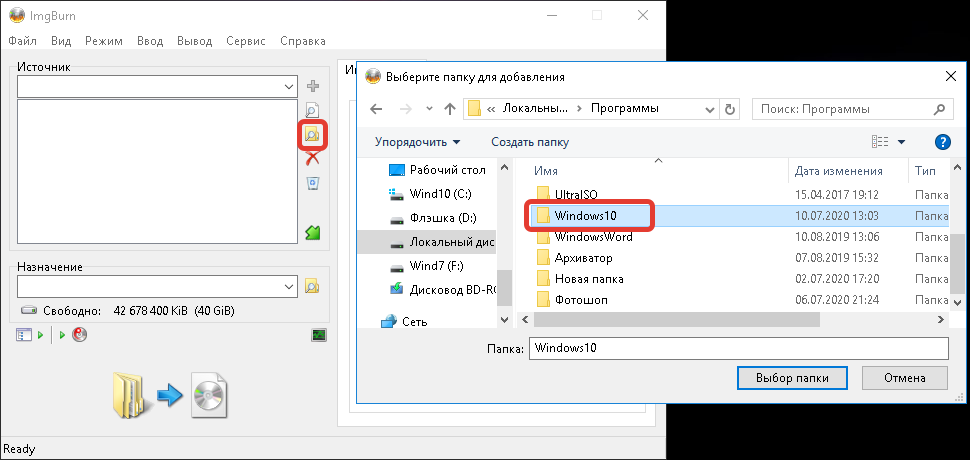Click the Выбор папки button
Viewport: 970px width, 460px height.
pos(792,378)
